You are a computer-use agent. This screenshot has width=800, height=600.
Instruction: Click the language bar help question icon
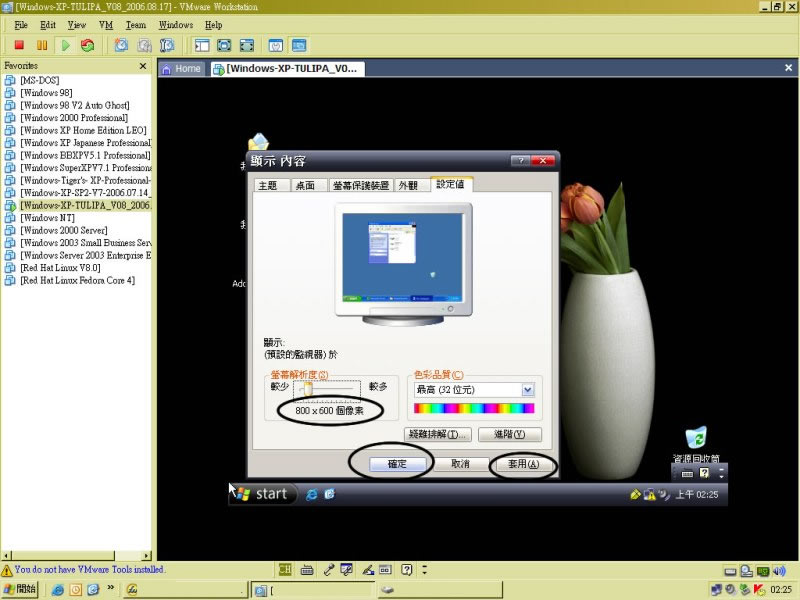(406, 569)
